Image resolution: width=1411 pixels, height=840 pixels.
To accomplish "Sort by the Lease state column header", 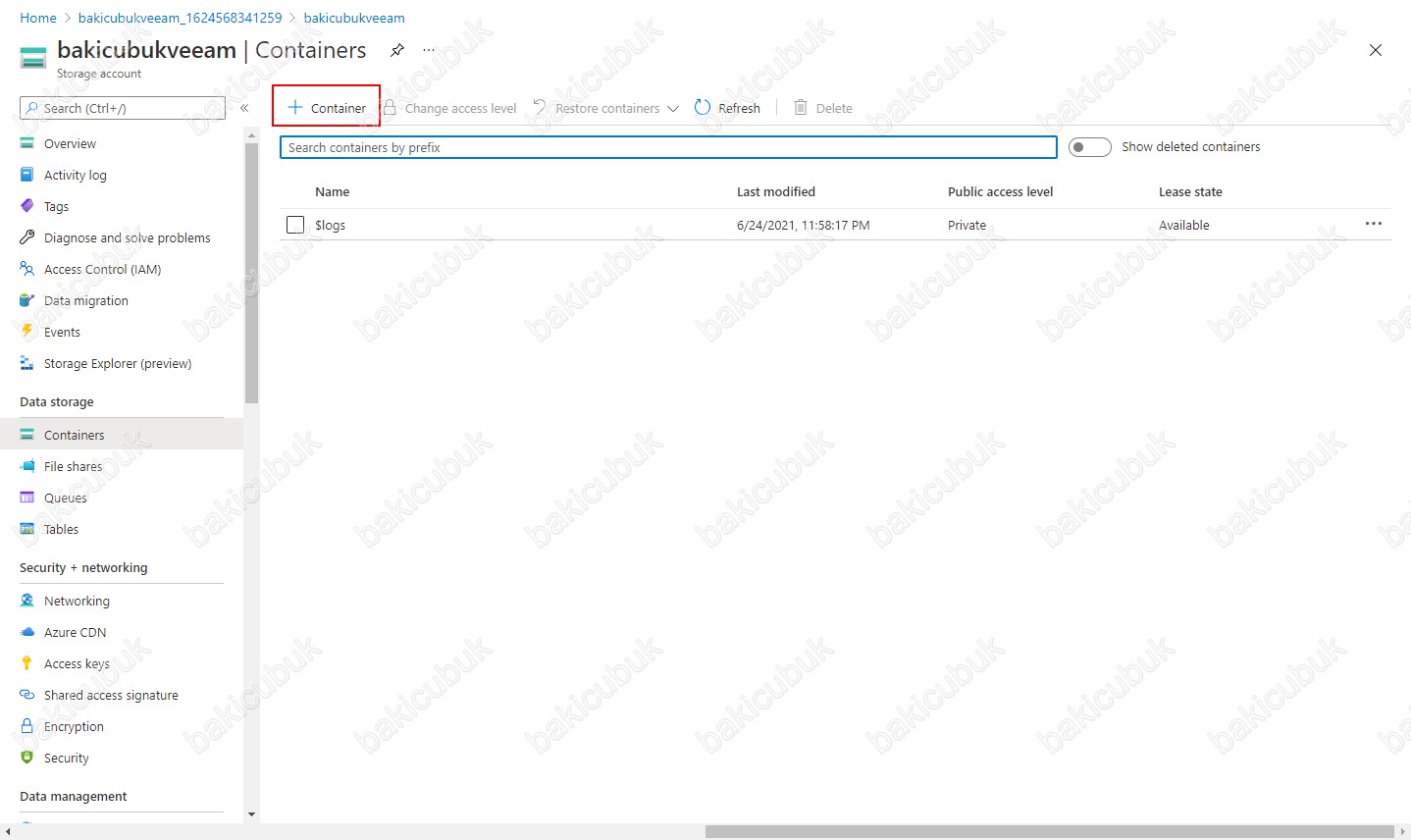I will [x=1190, y=191].
